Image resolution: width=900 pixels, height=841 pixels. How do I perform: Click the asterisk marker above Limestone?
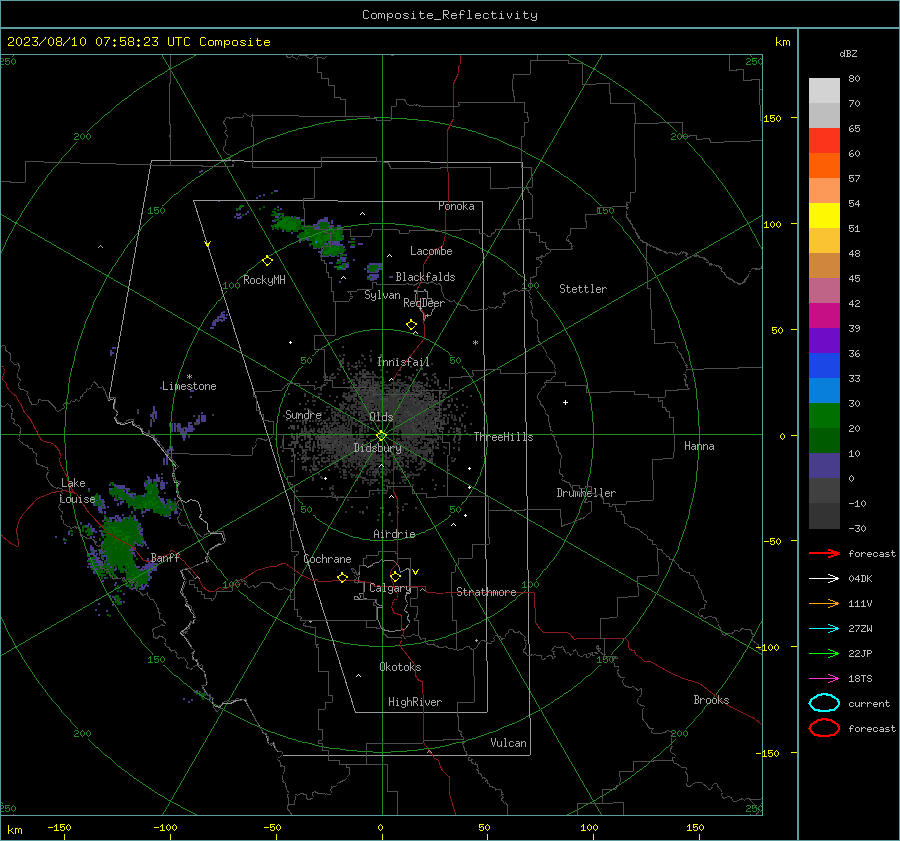point(189,377)
